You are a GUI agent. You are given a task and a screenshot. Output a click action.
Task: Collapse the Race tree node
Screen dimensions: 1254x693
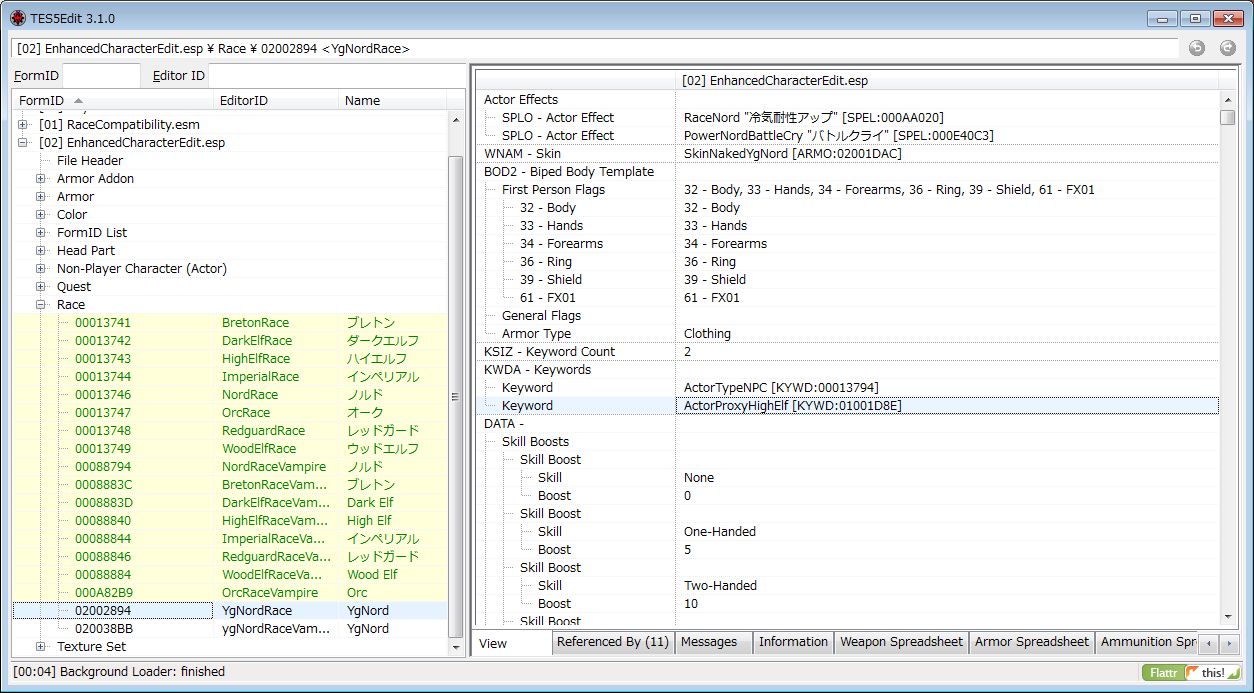click(x=41, y=305)
